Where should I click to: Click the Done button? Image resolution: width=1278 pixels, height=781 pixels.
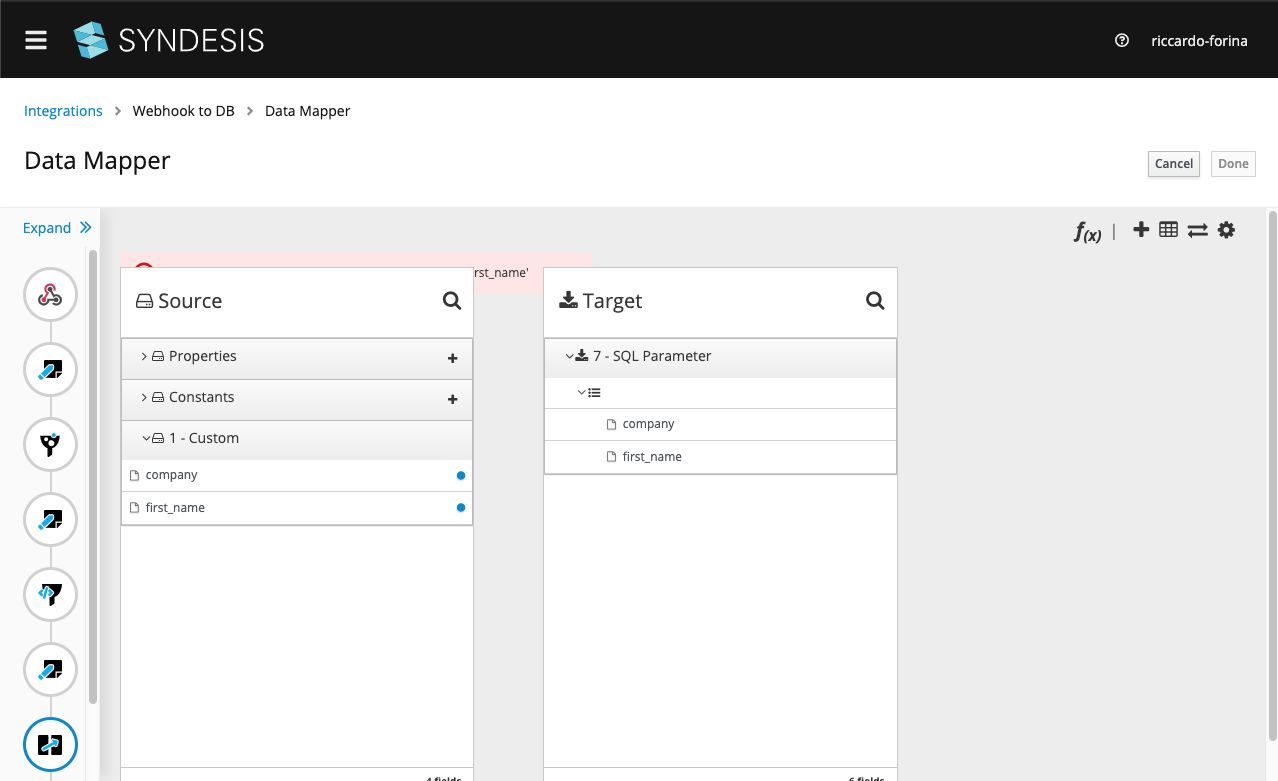click(x=1233, y=164)
